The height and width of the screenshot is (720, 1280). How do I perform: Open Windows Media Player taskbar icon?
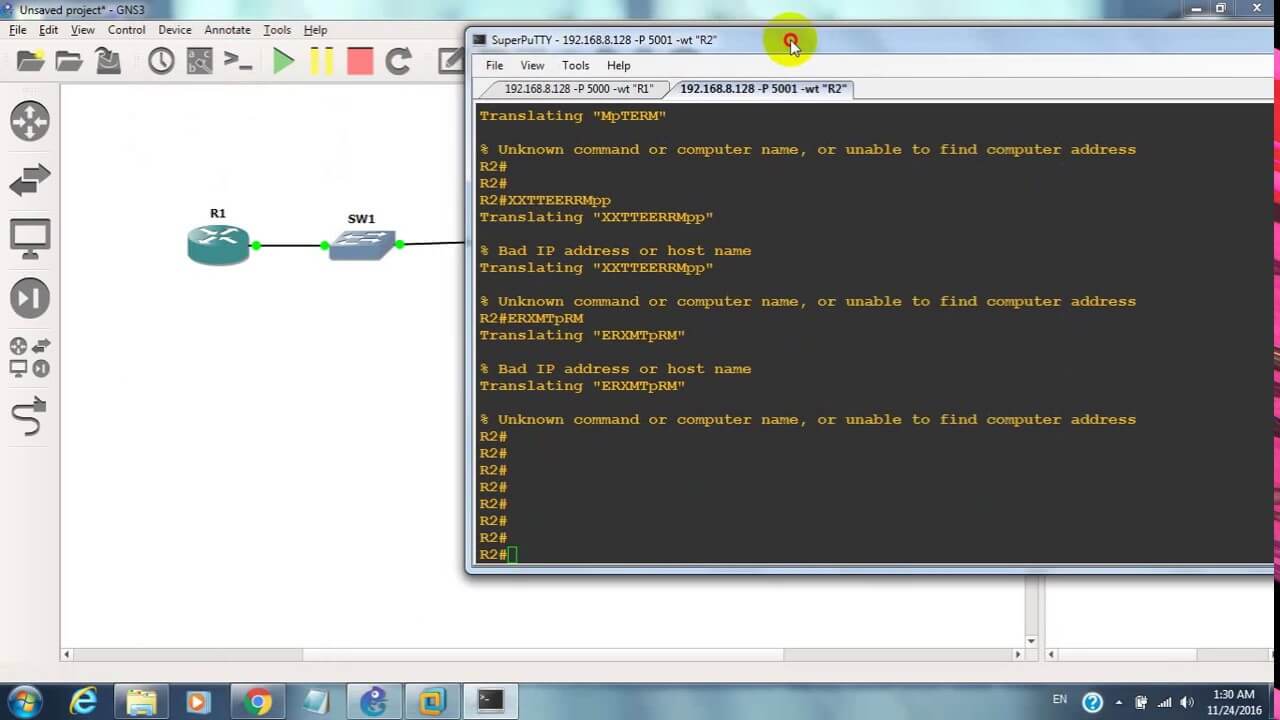pos(199,701)
